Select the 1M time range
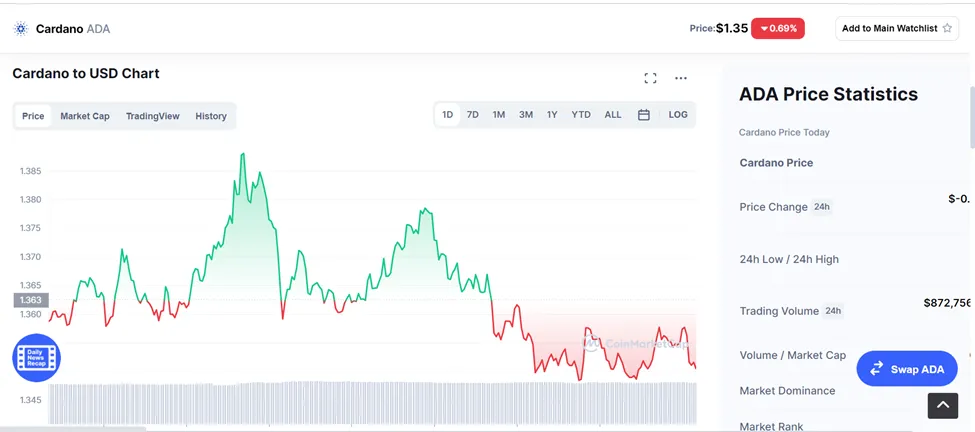 click(x=499, y=115)
